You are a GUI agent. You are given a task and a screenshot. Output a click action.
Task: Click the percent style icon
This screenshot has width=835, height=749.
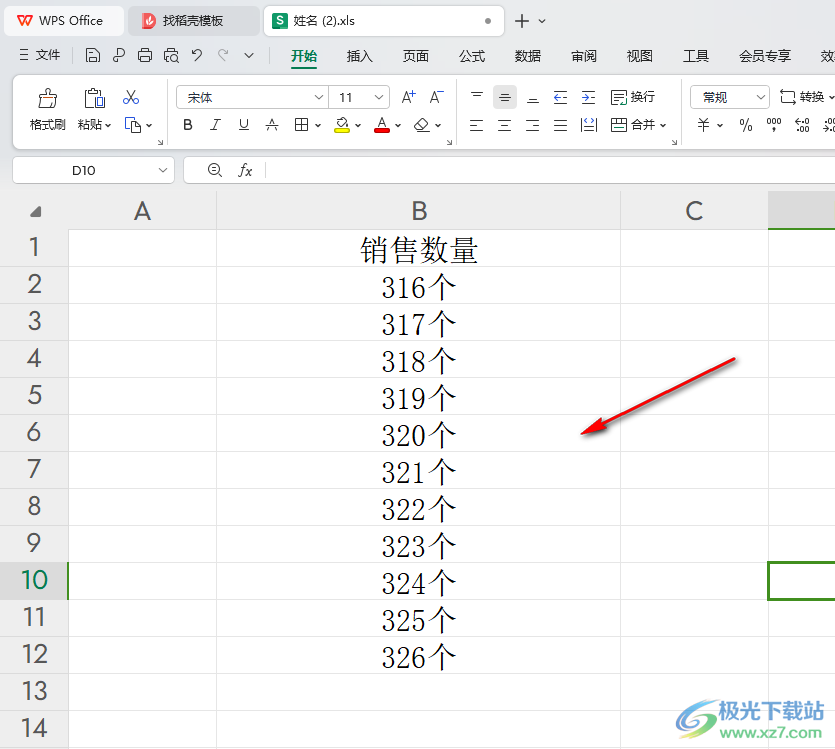coord(745,125)
